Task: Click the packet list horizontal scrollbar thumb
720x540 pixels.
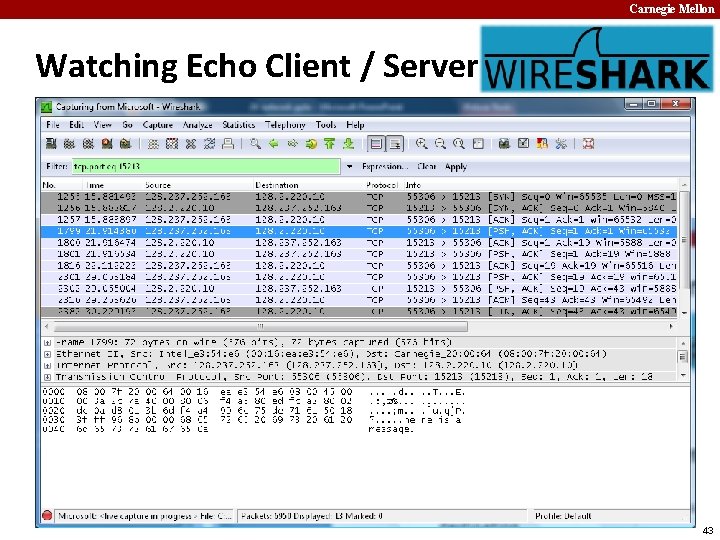Action: [x=260, y=326]
